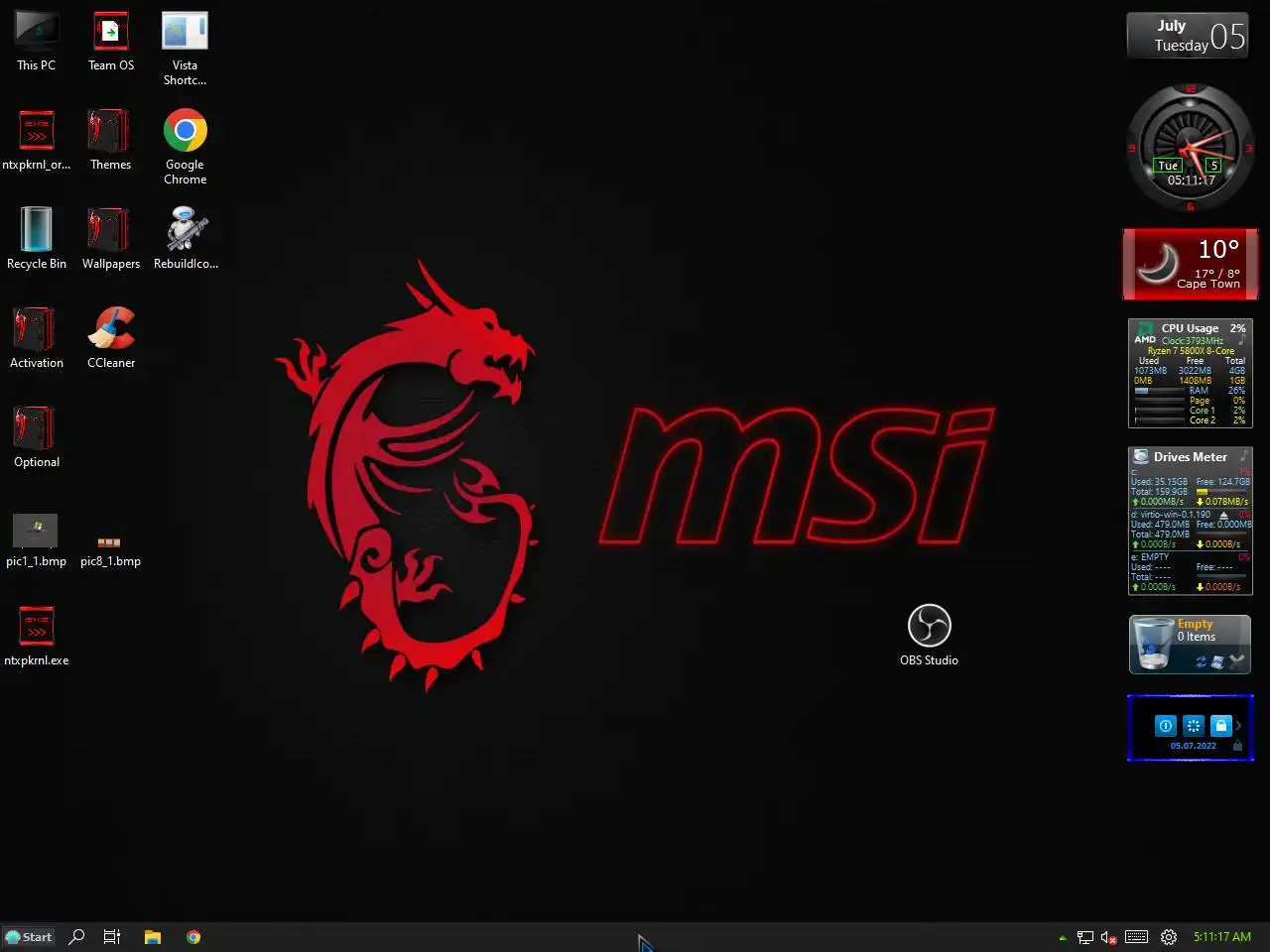Select the Themes folder icon
This screenshot has width=1270, height=952.
coord(110,141)
